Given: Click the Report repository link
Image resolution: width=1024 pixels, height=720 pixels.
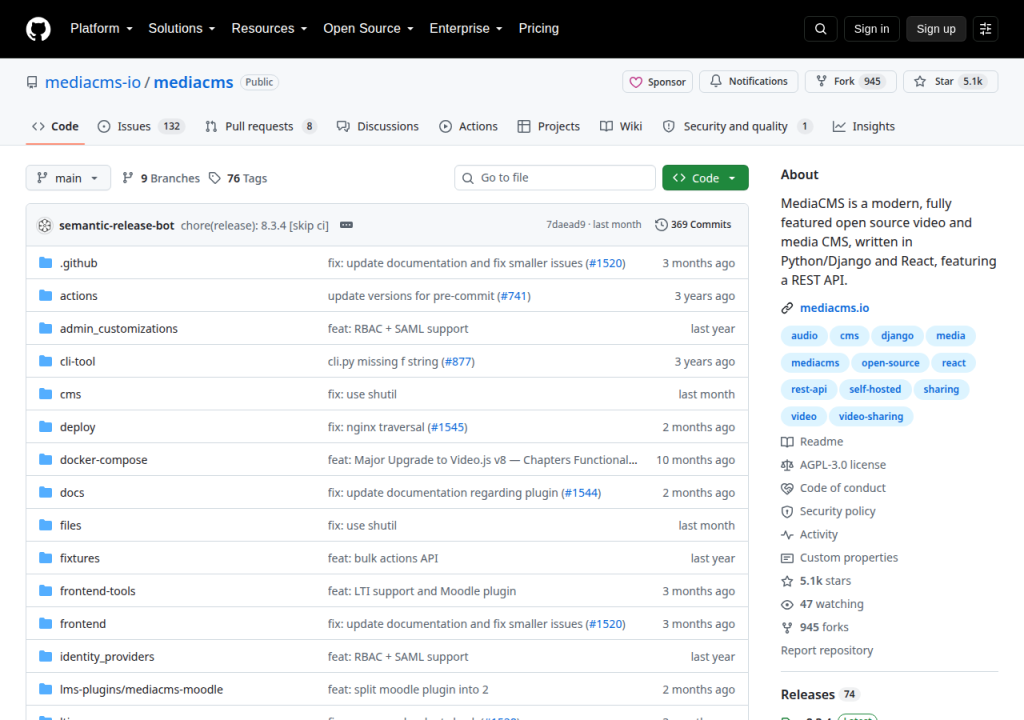Looking at the screenshot, I should coord(827,651).
